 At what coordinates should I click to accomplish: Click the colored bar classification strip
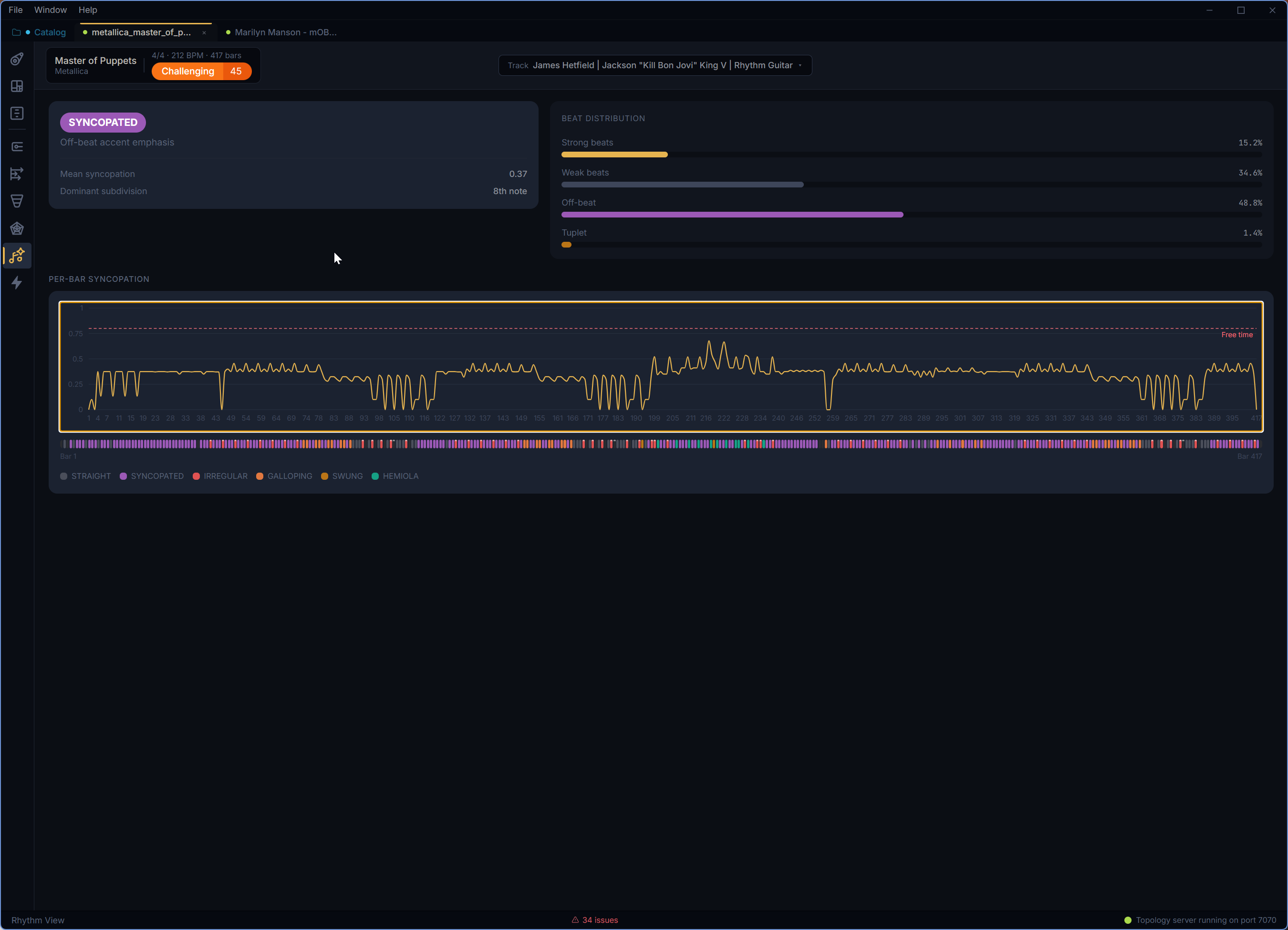pos(661,444)
